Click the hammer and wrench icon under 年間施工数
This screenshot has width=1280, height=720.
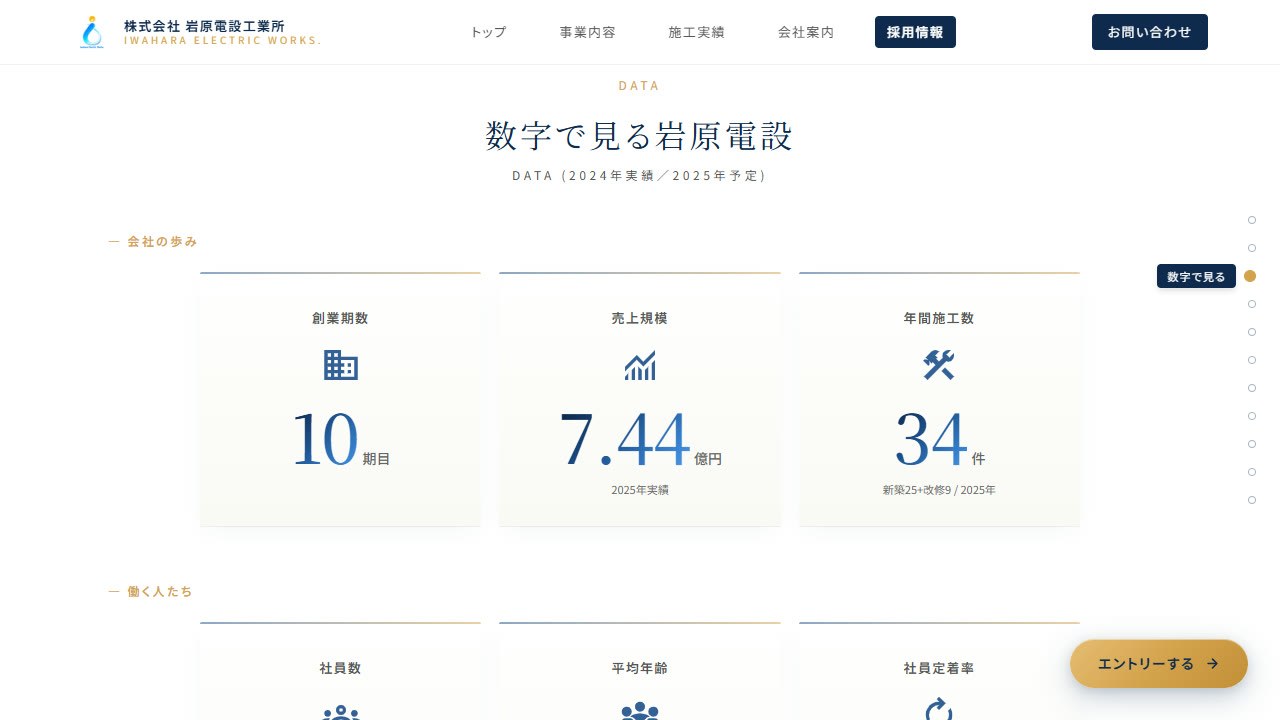[939, 365]
